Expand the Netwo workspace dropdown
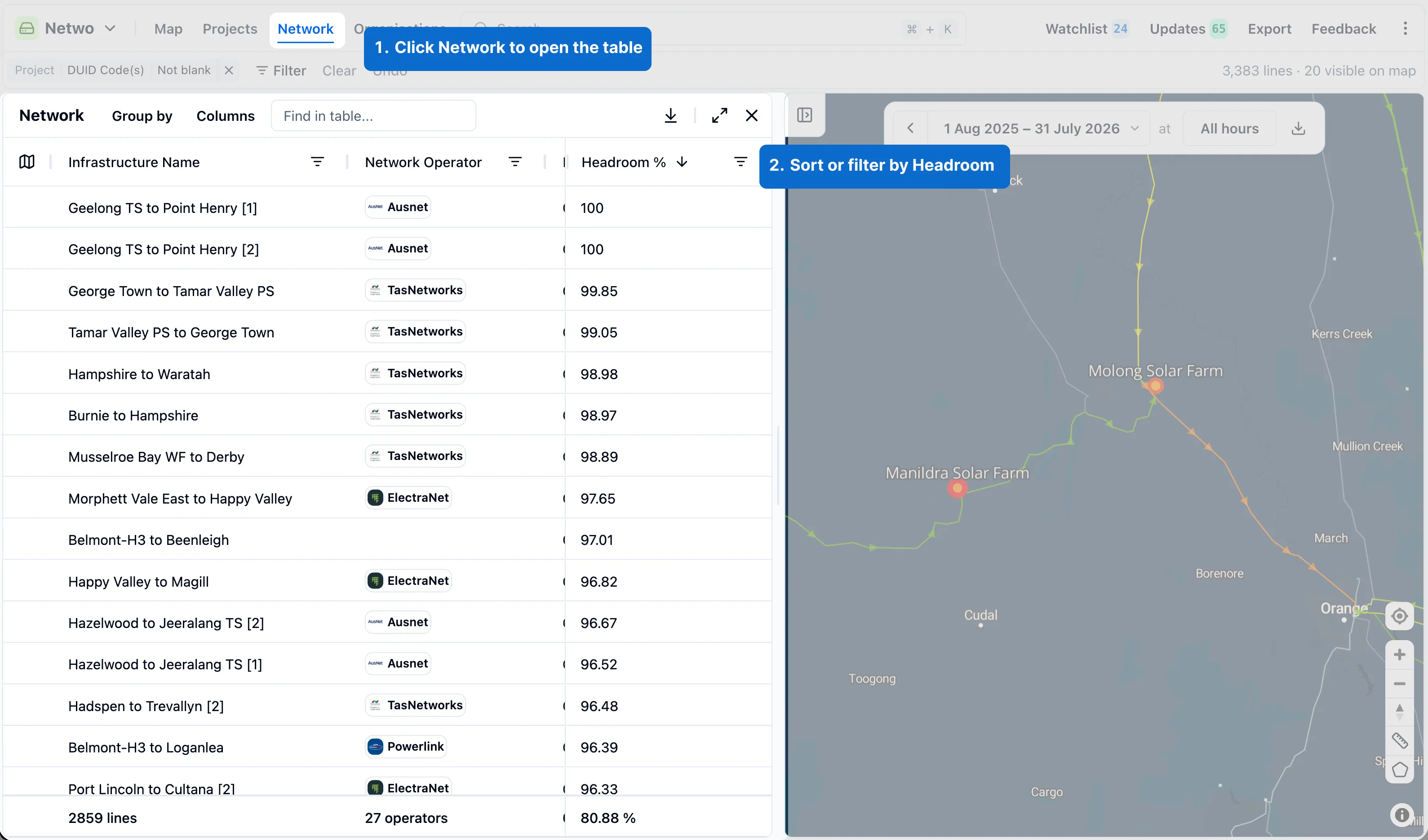Image resolution: width=1428 pixels, height=840 pixels. (111, 28)
